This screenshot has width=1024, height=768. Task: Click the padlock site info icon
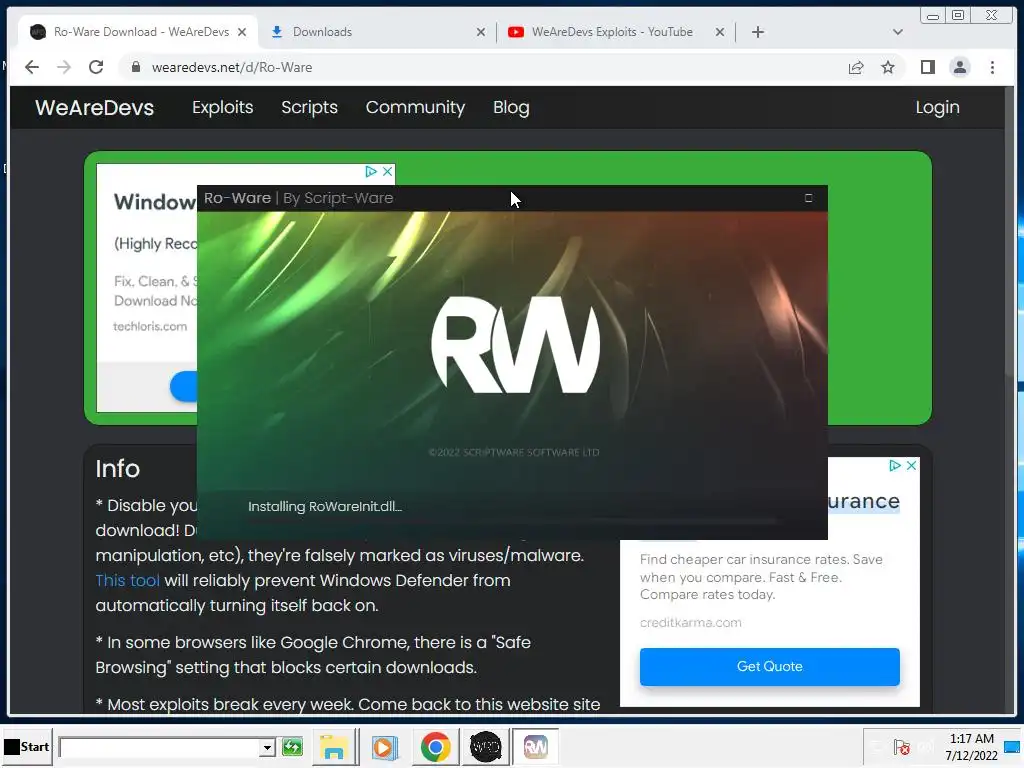[136, 67]
